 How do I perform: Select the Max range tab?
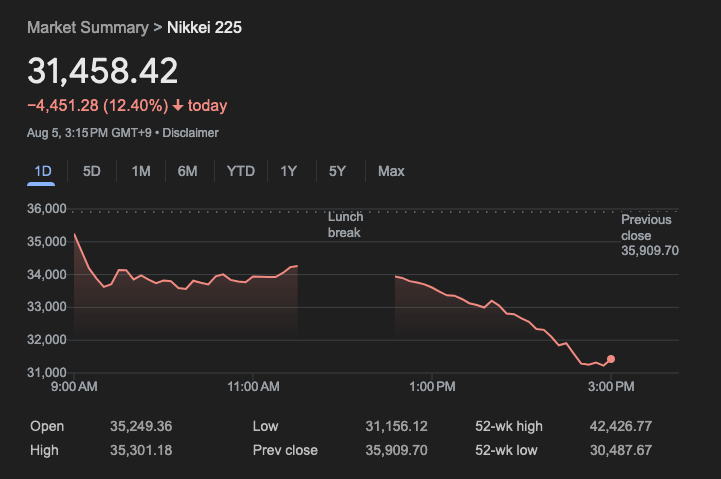[391, 171]
